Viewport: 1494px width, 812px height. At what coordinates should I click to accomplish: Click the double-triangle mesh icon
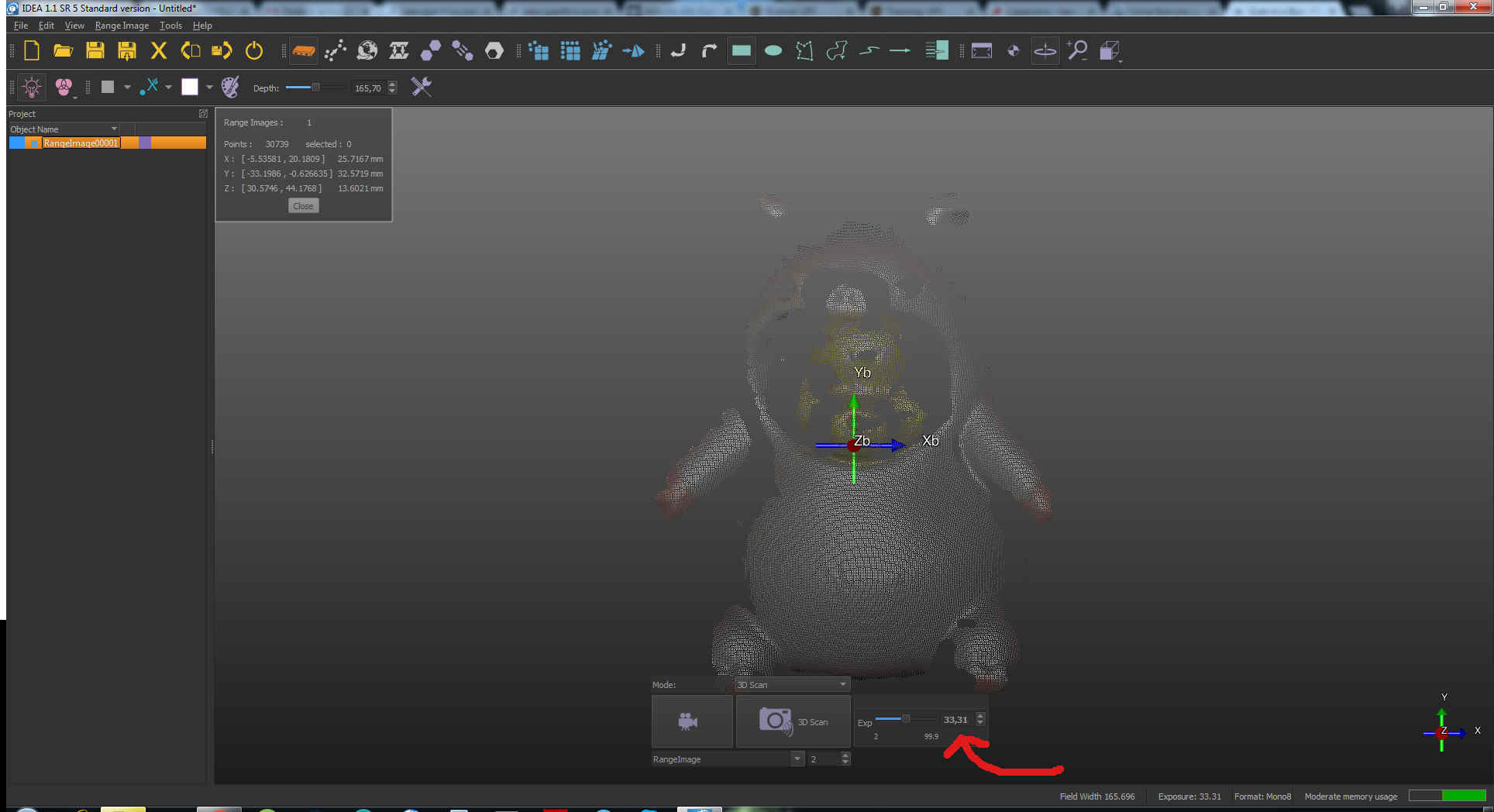pos(399,51)
